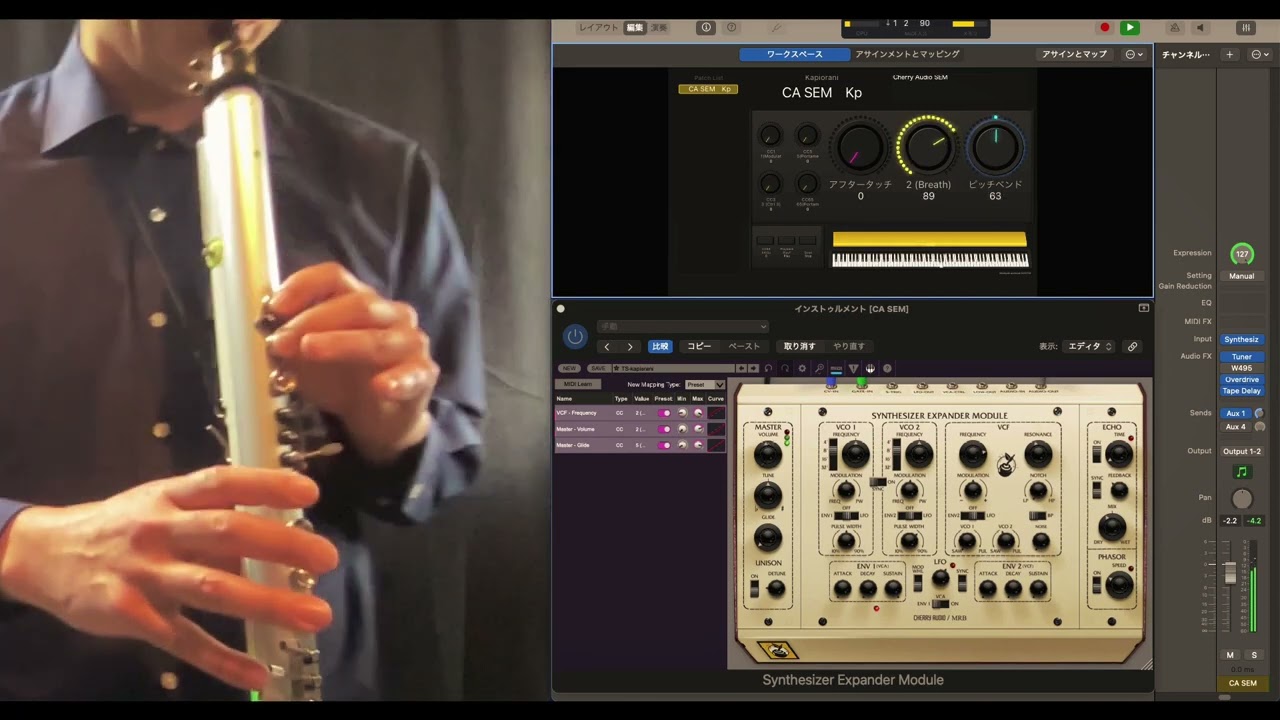This screenshot has width=1280, height=720.
Task: Click the 比較 compare button
Action: (660, 347)
